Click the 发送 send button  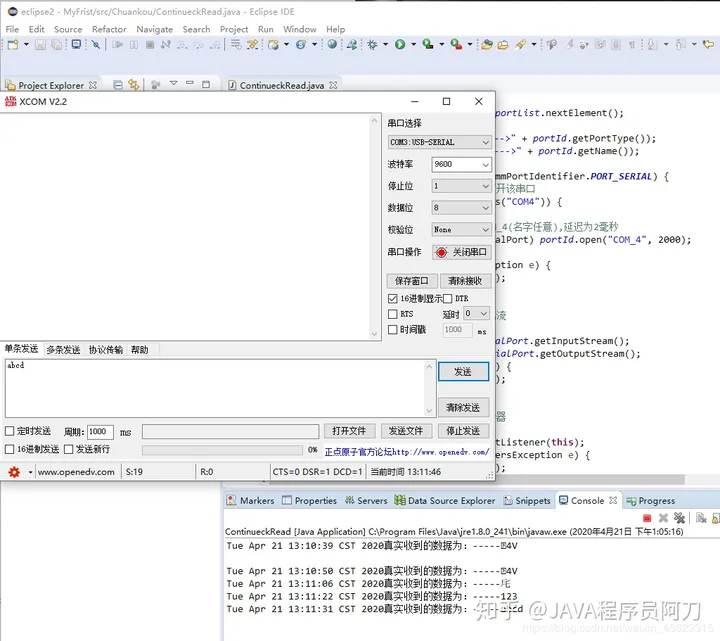coord(463,371)
